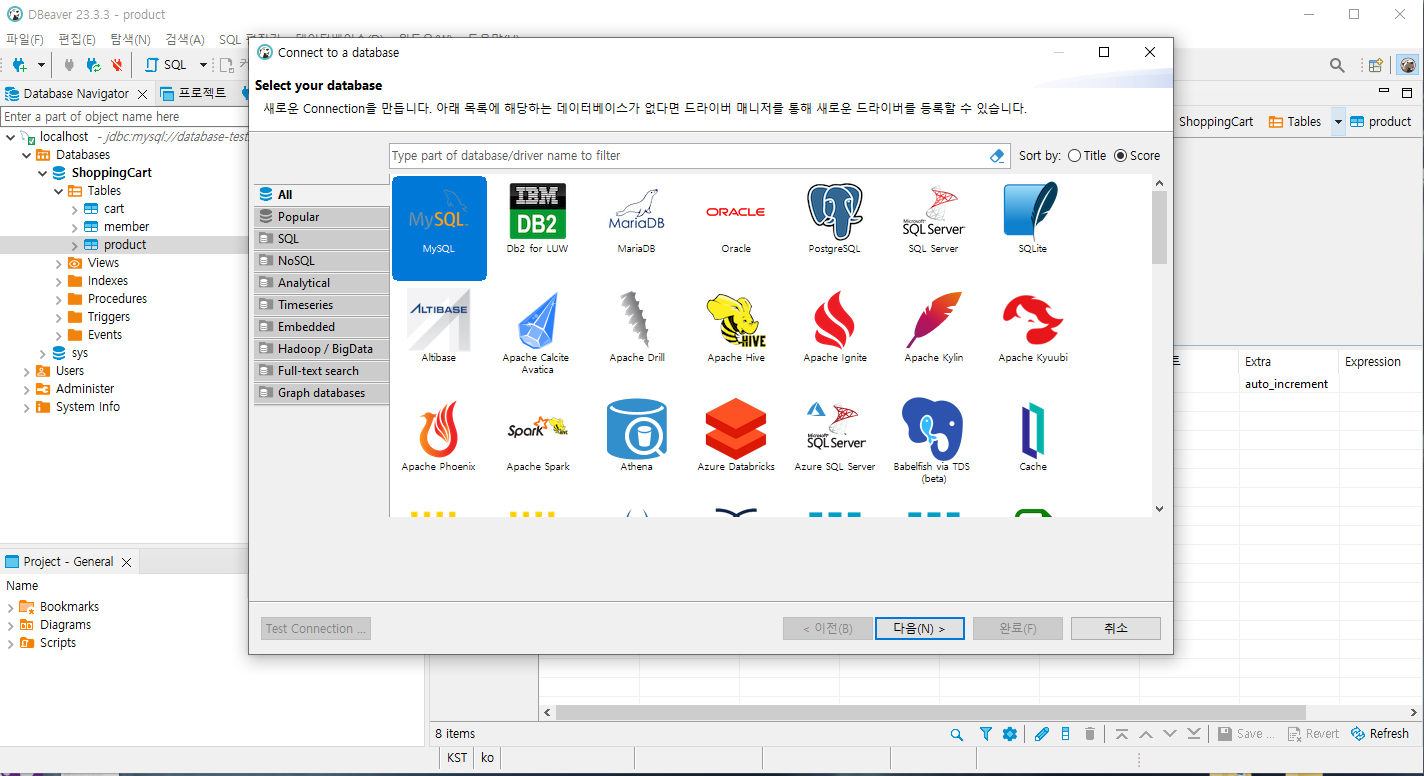Select the member table in navigator
This screenshot has height=776, width=1424.
click(x=126, y=227)
